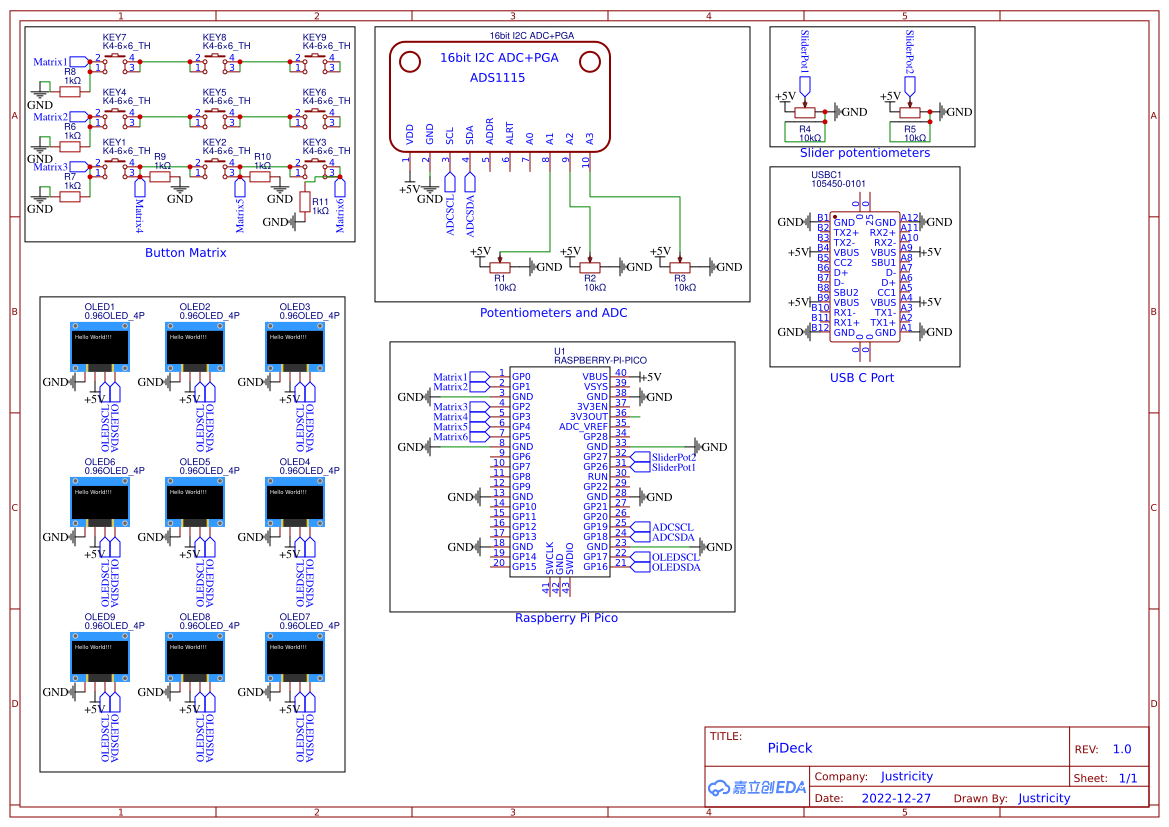The image size is (1169, 827).
Task: Click the "USB C Port" section label
Action: click(861, 378)
